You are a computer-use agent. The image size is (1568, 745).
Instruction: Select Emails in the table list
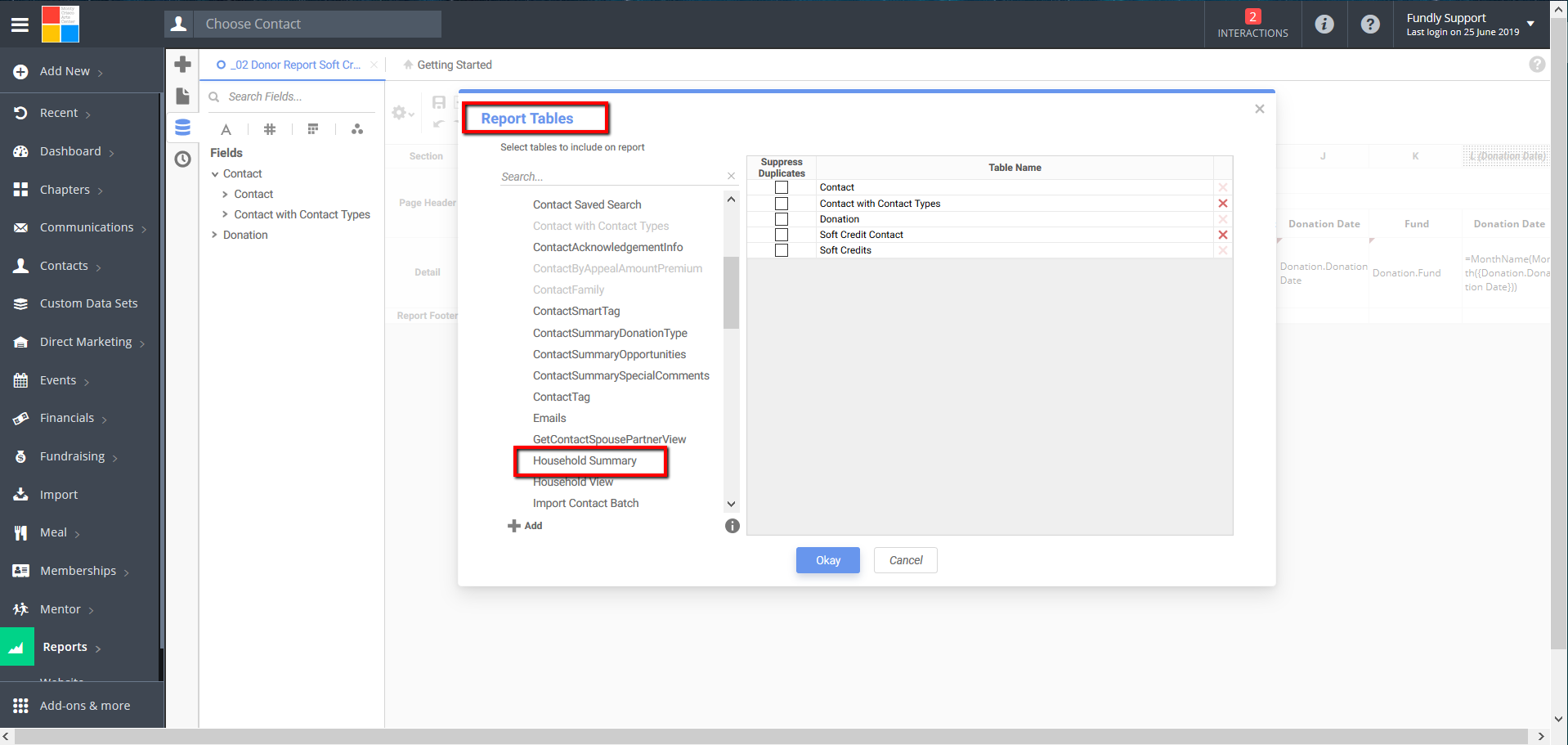coord(549,418)
